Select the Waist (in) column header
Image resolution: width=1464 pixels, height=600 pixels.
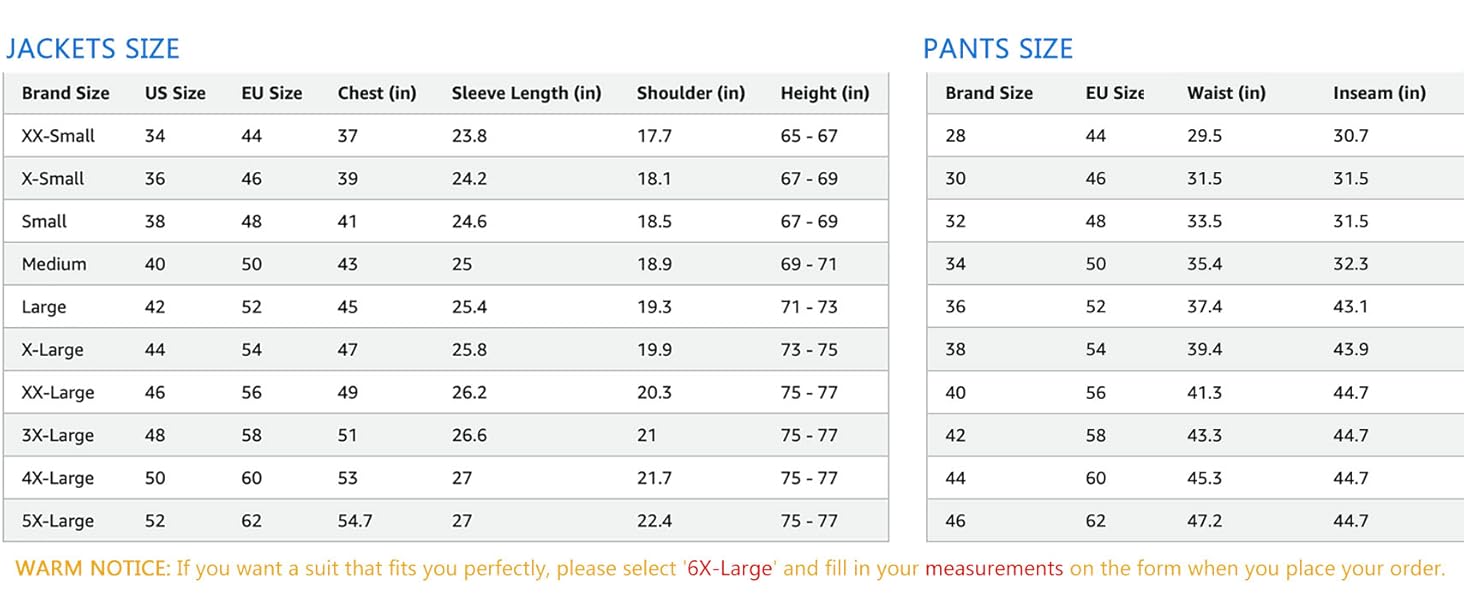[x=1226, y=93]
